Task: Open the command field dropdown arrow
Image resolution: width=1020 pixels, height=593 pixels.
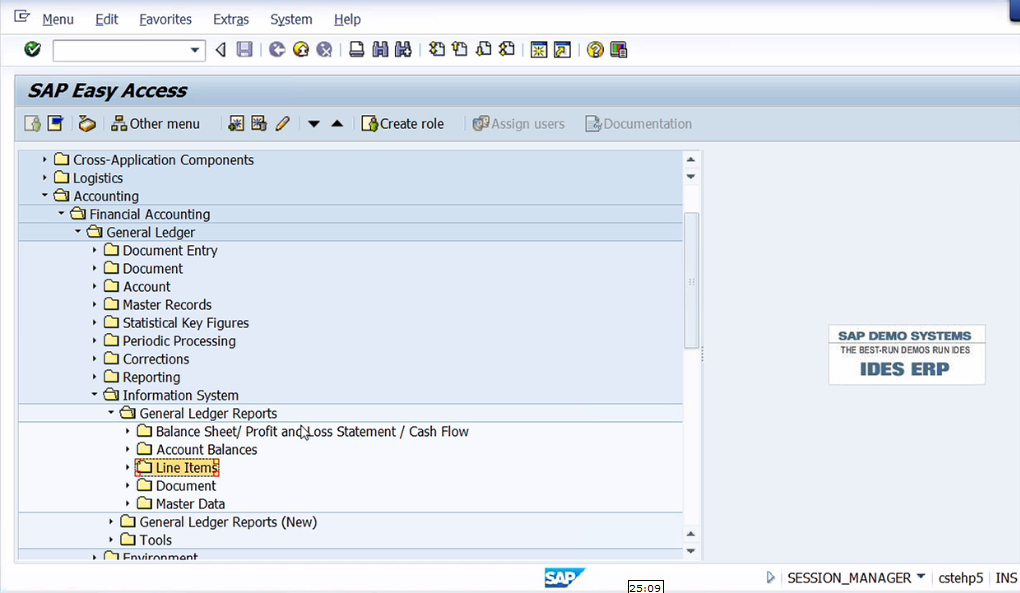Action: click(x=195, y=50)
